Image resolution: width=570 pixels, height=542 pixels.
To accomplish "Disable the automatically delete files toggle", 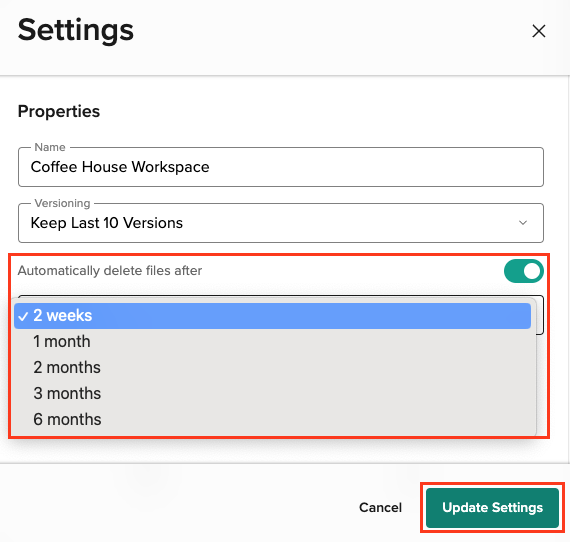I will [x=523, y=271].
